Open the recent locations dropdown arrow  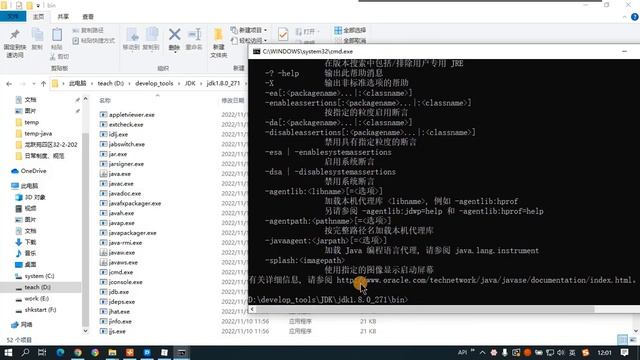point(33,84)
